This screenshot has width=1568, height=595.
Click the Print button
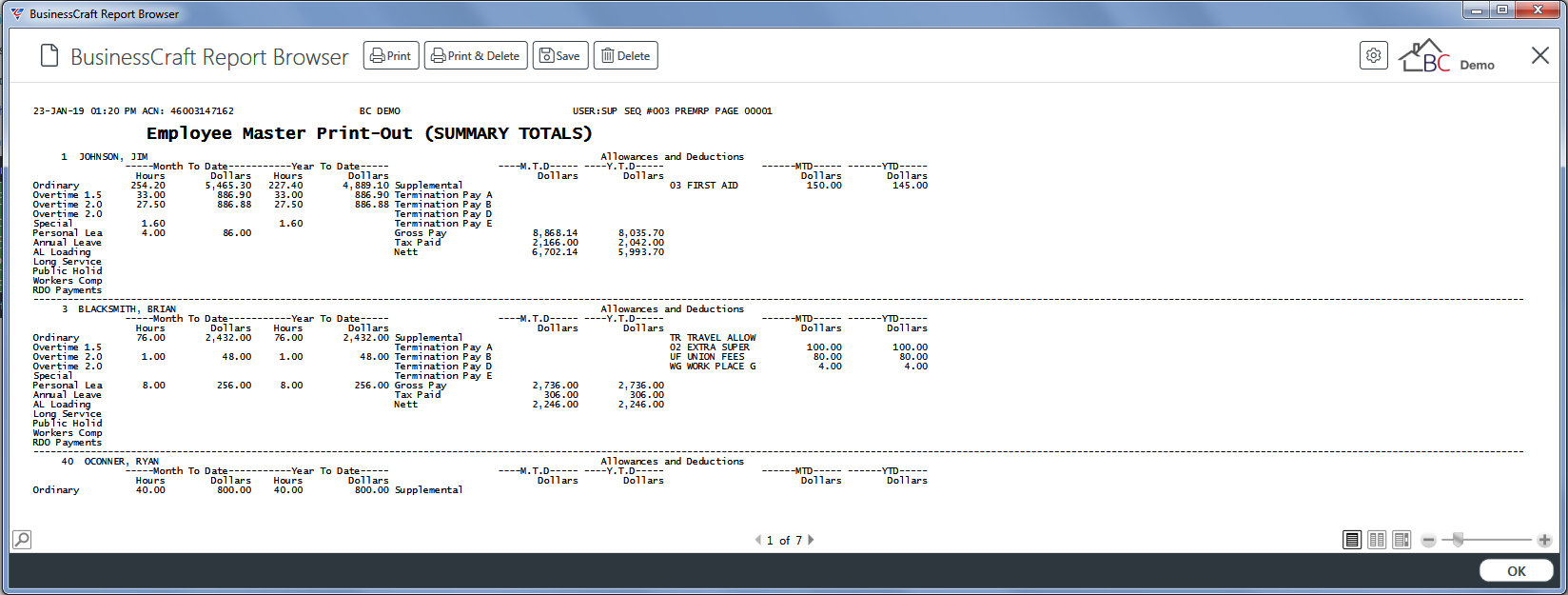[391, 55]
